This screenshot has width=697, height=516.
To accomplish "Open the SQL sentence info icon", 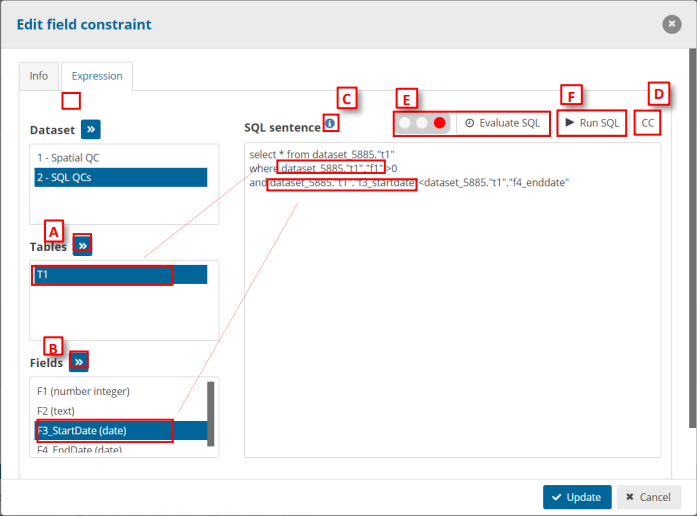I will (330, 123).
